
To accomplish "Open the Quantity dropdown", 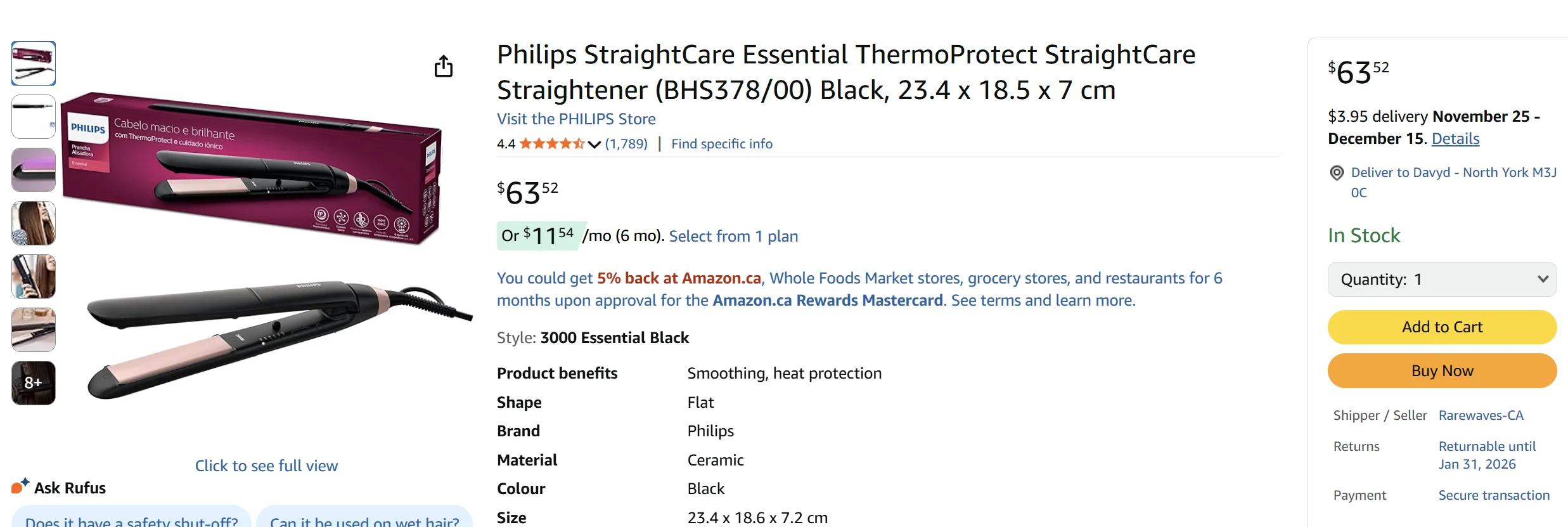I will 1443,279.
